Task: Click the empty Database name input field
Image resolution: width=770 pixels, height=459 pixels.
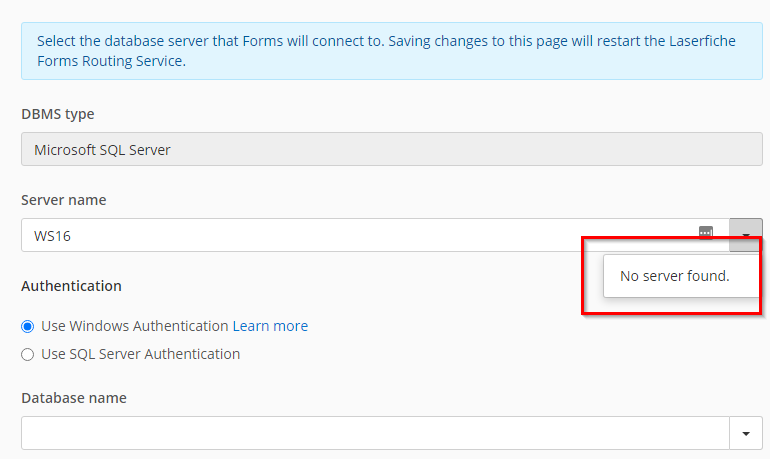Action: point(375,433)
